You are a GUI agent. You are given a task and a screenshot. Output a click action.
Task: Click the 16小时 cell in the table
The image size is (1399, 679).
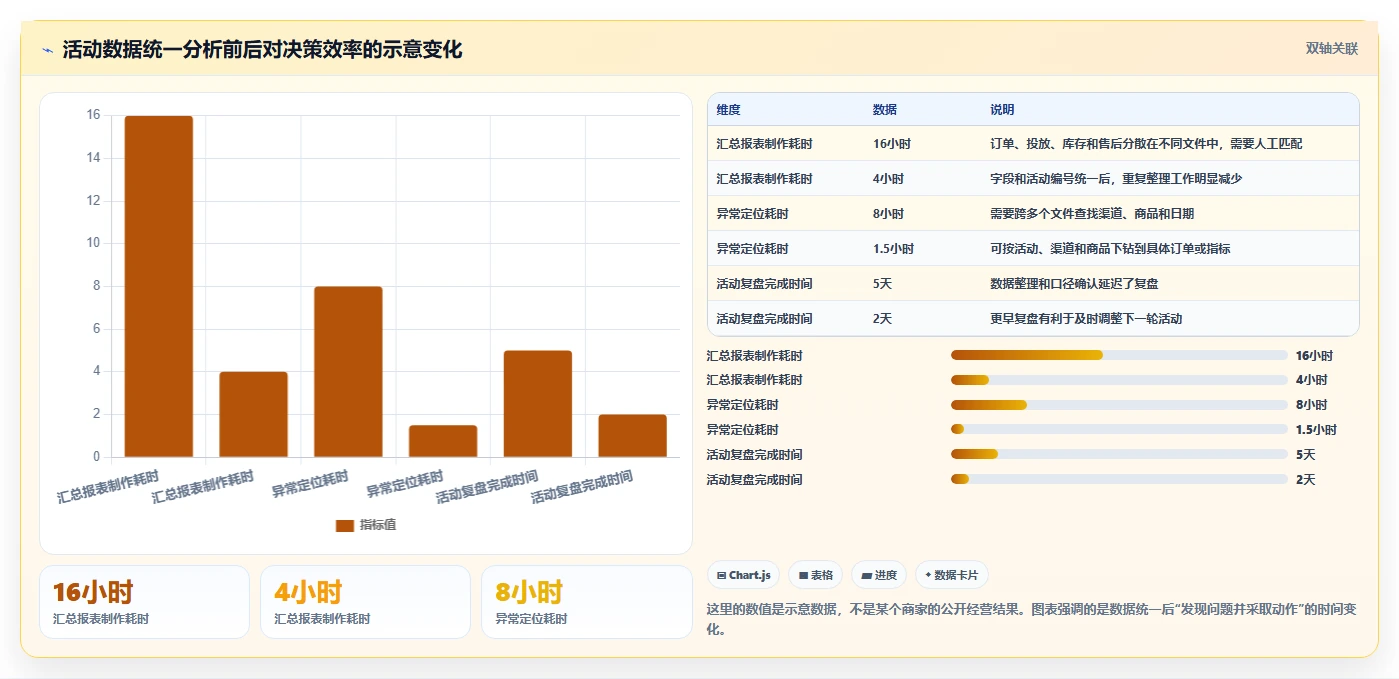click(892, 144)
